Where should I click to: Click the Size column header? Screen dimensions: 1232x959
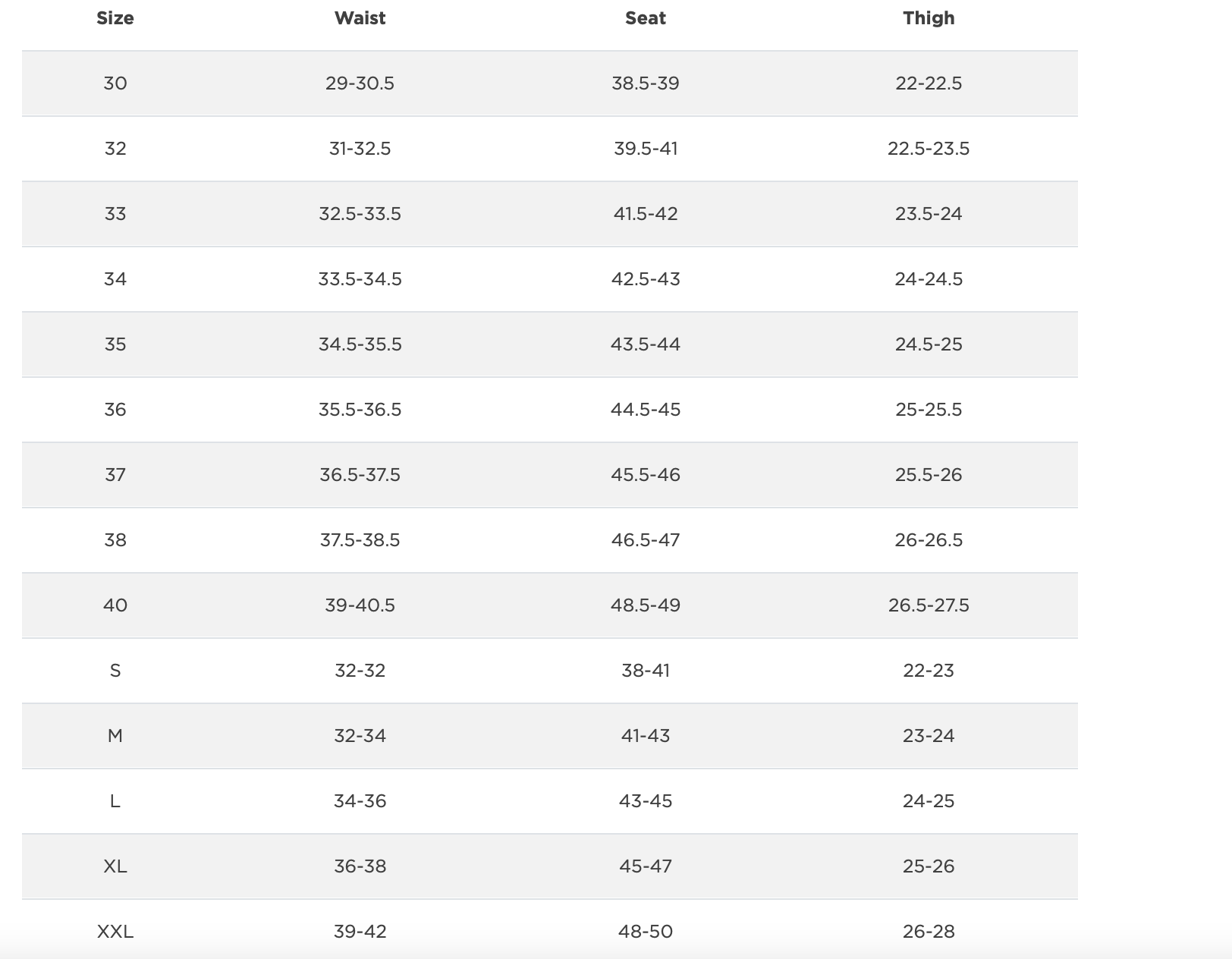115,18
